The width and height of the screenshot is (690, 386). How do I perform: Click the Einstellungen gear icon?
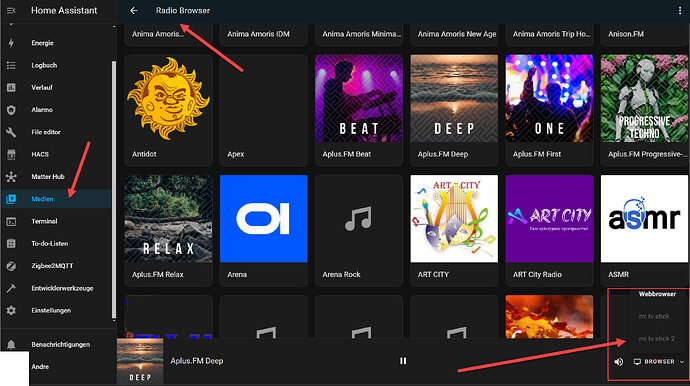click(x=11, y=310)
